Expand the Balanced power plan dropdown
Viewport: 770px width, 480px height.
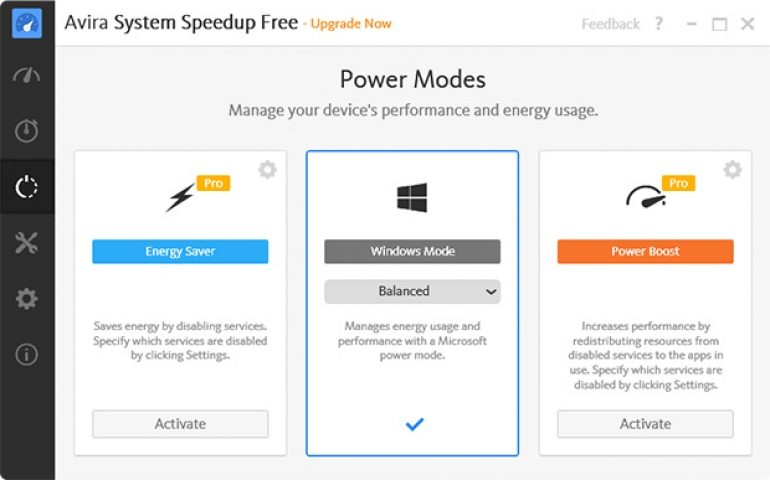click(x=412, y=291)
